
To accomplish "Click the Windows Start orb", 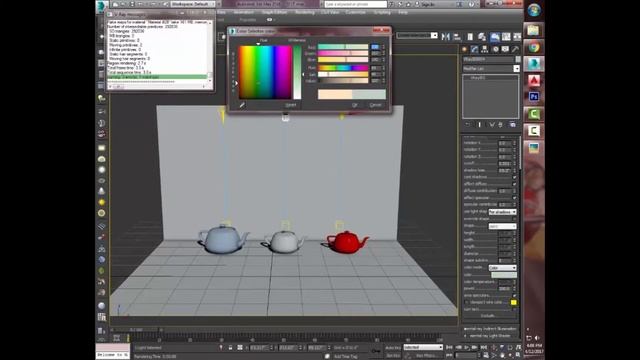I will (534, 10).
